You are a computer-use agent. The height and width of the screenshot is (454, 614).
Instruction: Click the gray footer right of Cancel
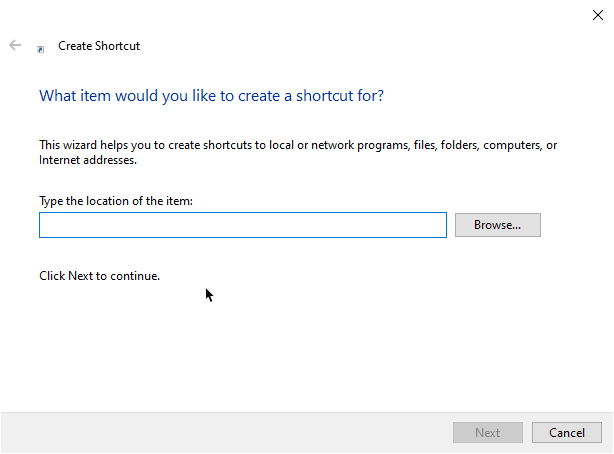[606, 432]
